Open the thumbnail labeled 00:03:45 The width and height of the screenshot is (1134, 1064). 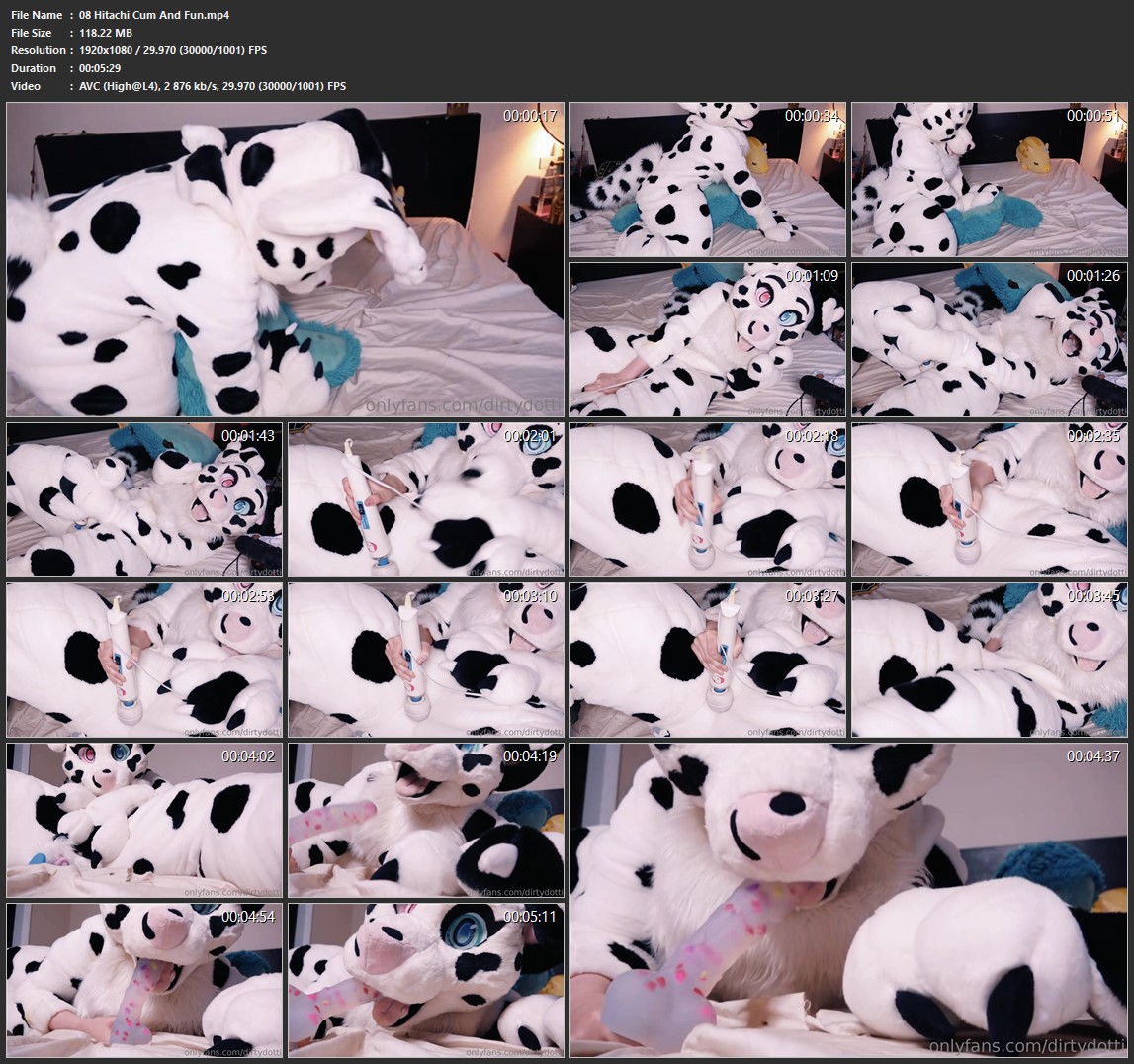[990, 661]
